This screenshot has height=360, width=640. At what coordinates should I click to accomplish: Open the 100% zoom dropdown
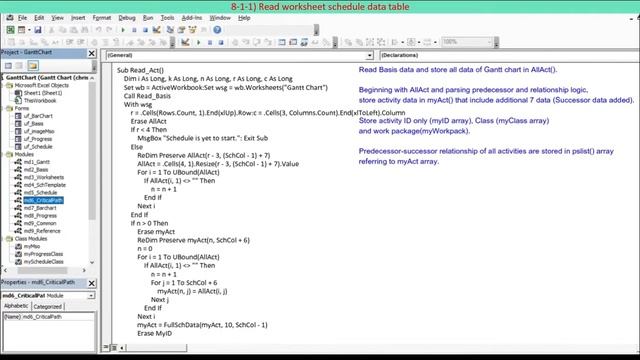pos(489,42)
